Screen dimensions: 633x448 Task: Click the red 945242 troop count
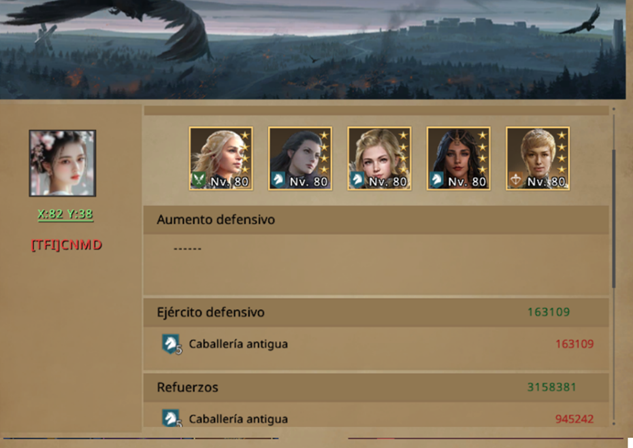pyautogui.click(x=574, y=419)
